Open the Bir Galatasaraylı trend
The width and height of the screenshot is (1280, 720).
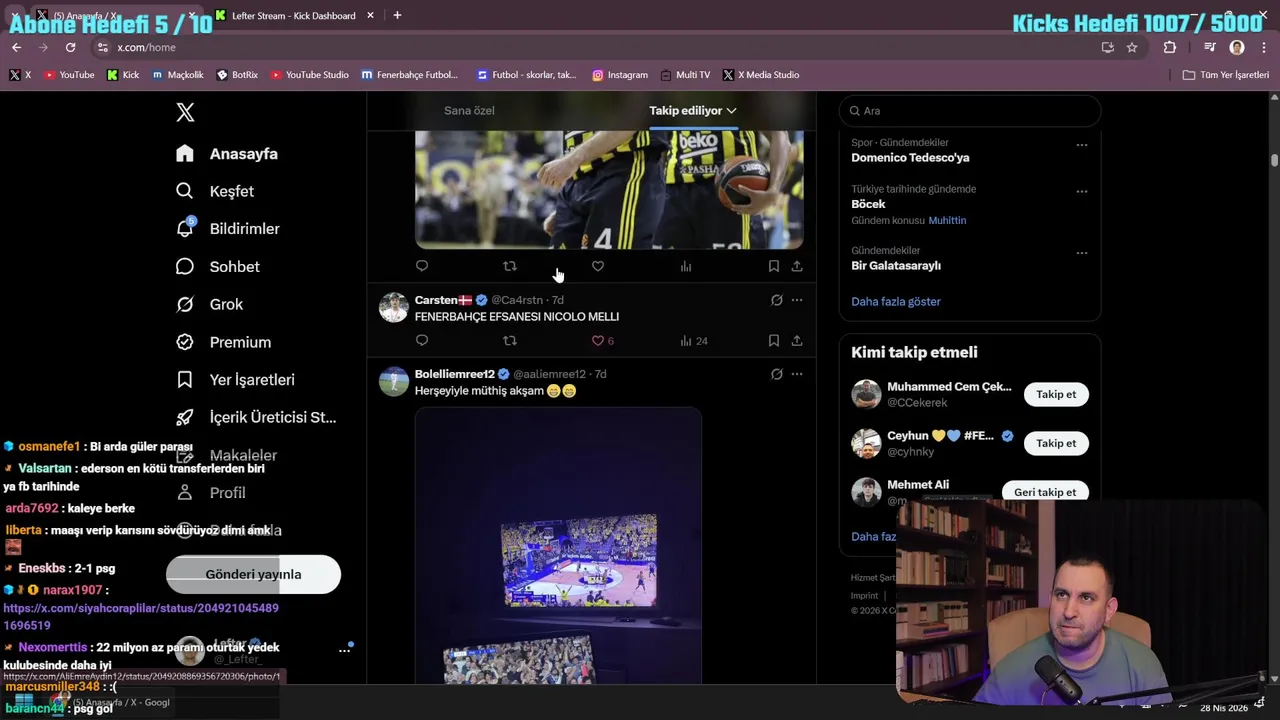[896, 266]
